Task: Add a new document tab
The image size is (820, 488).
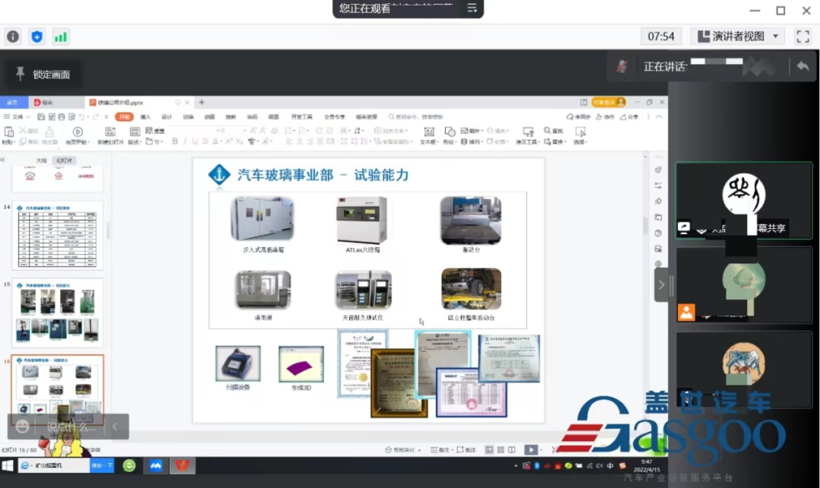Action: click(201, 102)
